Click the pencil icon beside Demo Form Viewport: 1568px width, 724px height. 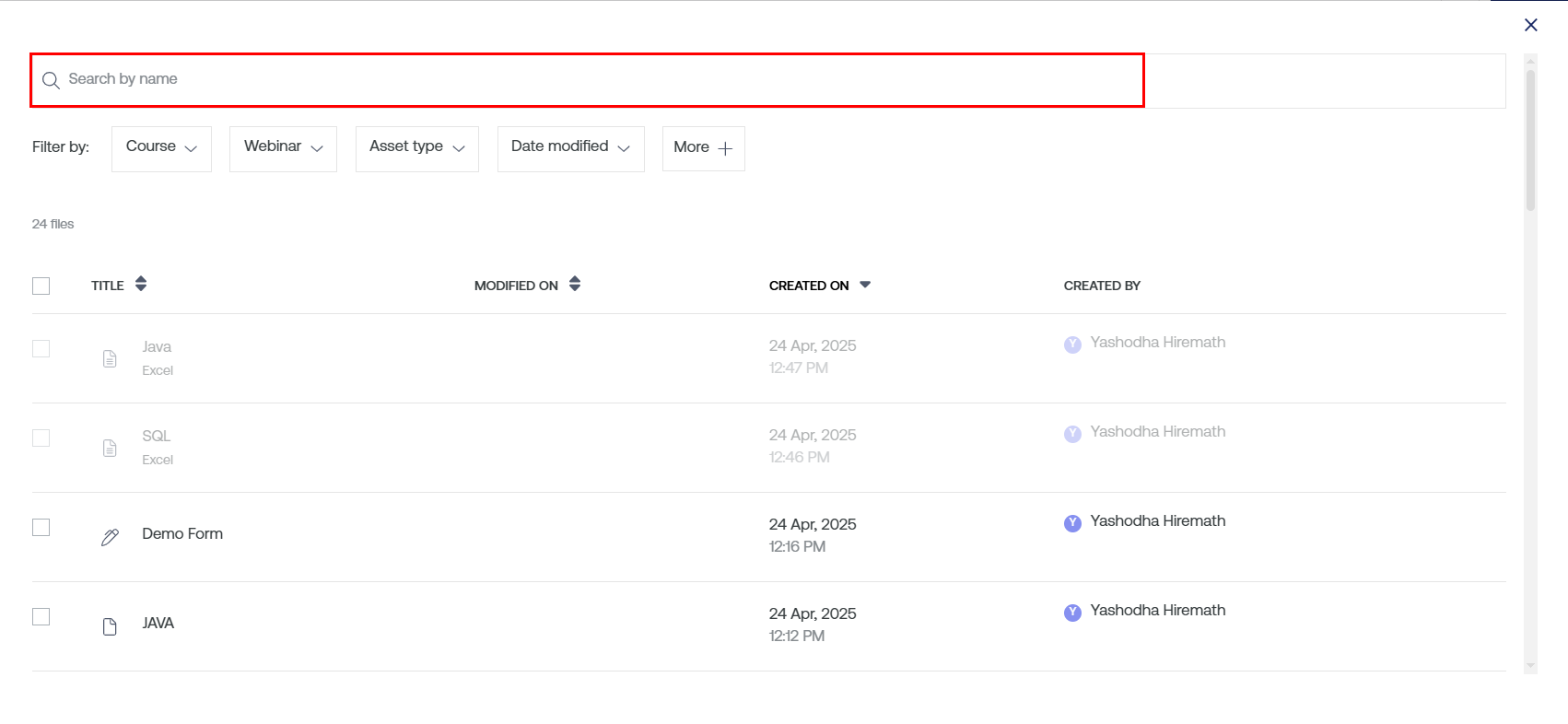[110, 537]
